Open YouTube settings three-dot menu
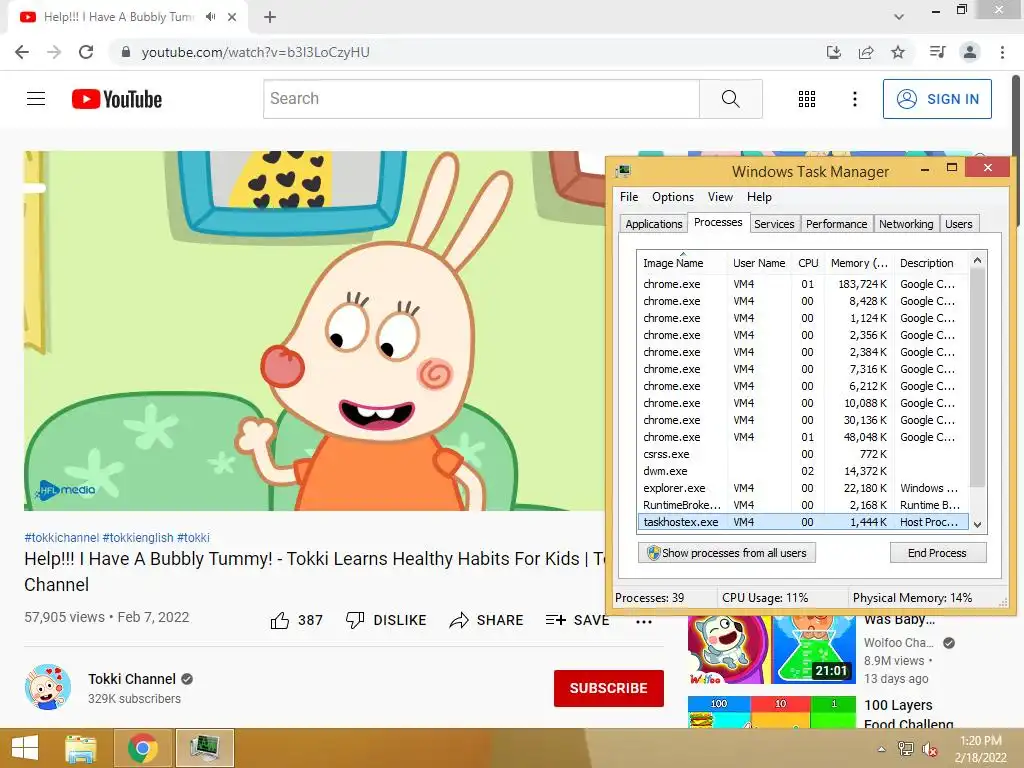 pos(854,99)
